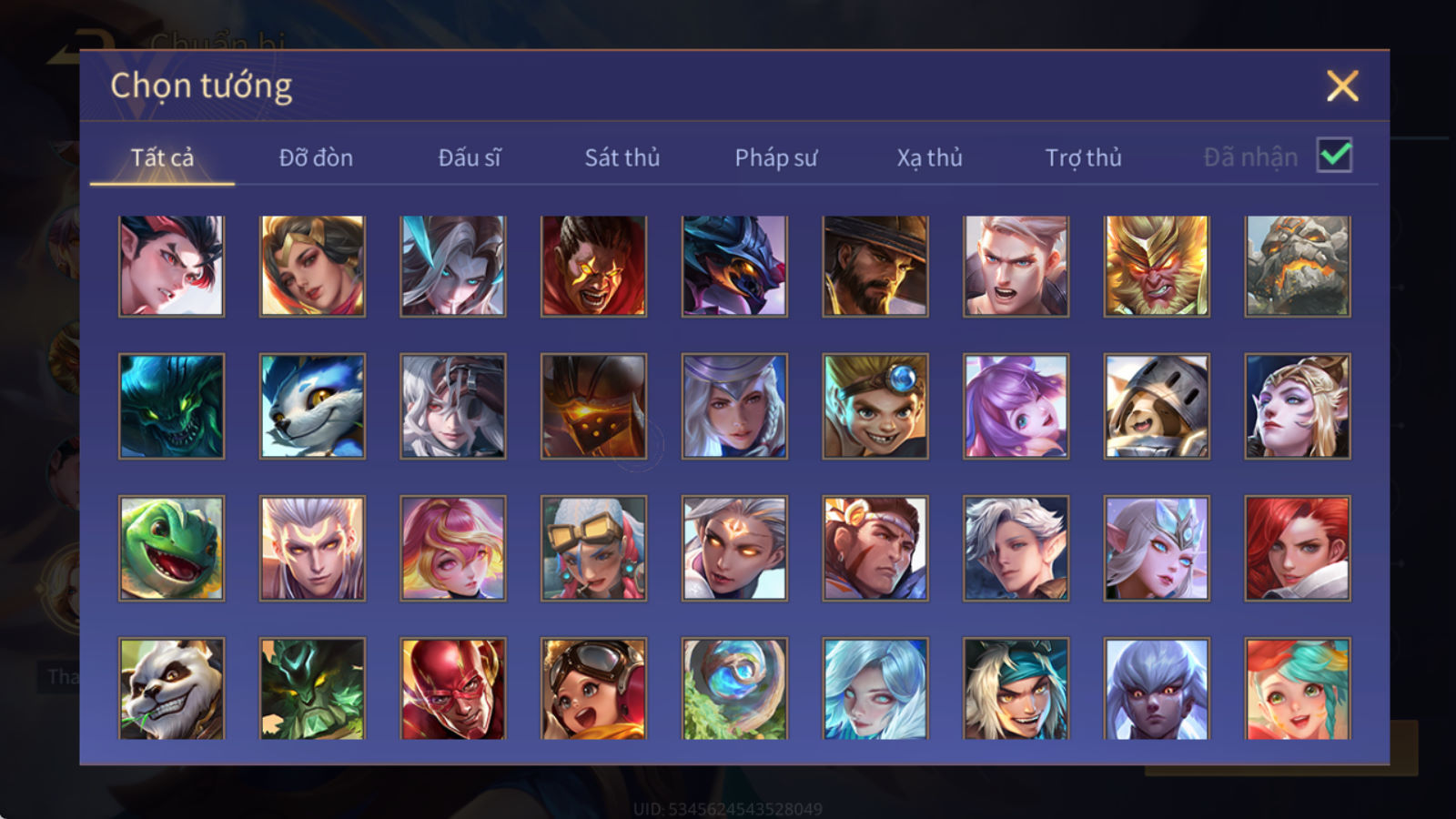Select the purple-haired girl hero portrait
This screenshot has height=819, width=1456.
(1016, 406)
